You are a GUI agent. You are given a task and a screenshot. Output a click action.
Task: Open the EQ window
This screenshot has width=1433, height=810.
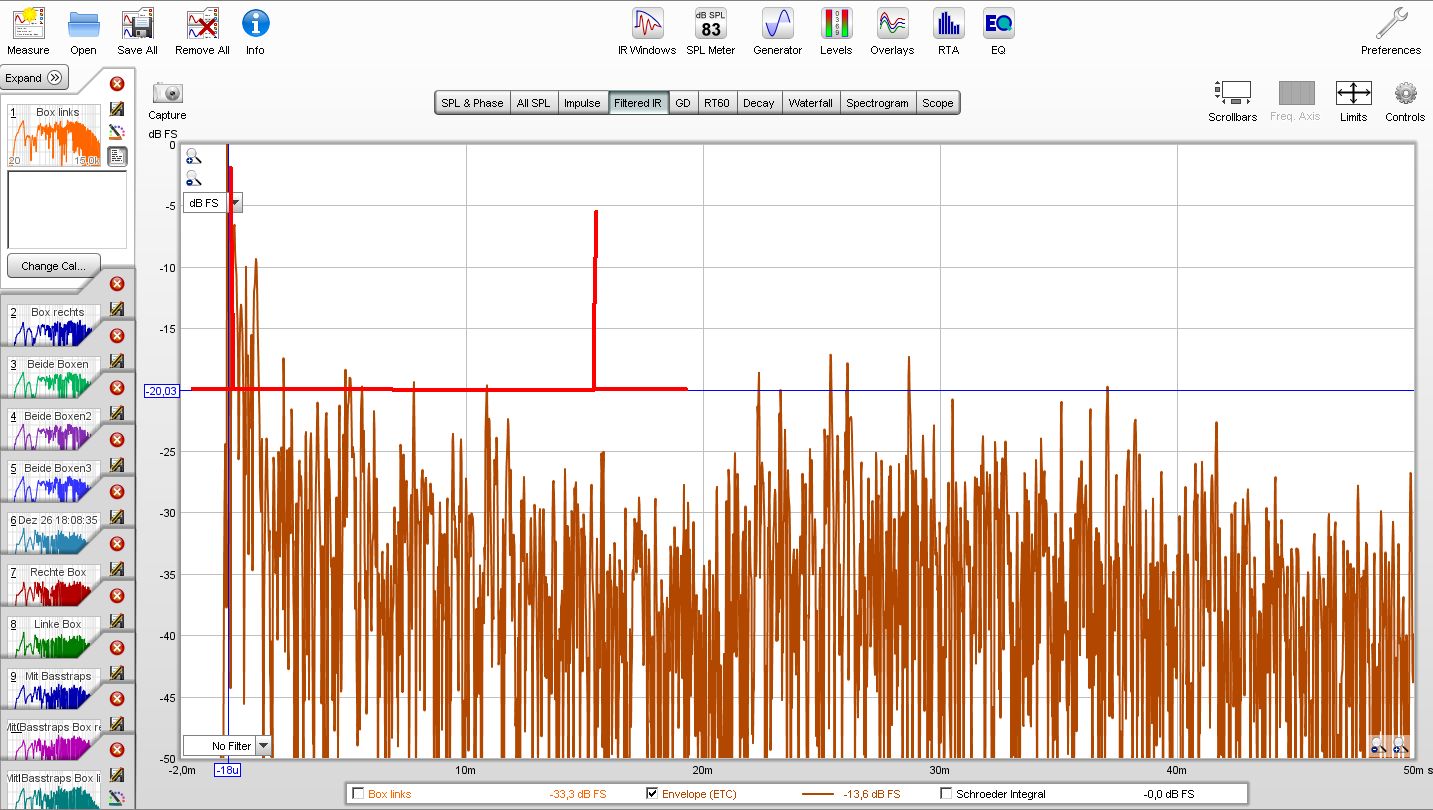click(998, 30)
